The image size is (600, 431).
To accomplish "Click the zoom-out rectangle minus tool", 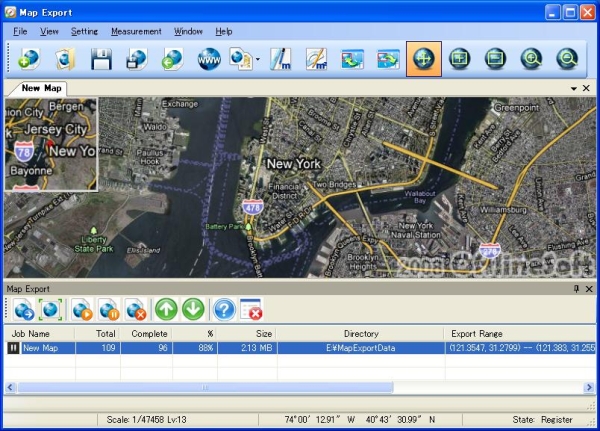I will (496, 59).
